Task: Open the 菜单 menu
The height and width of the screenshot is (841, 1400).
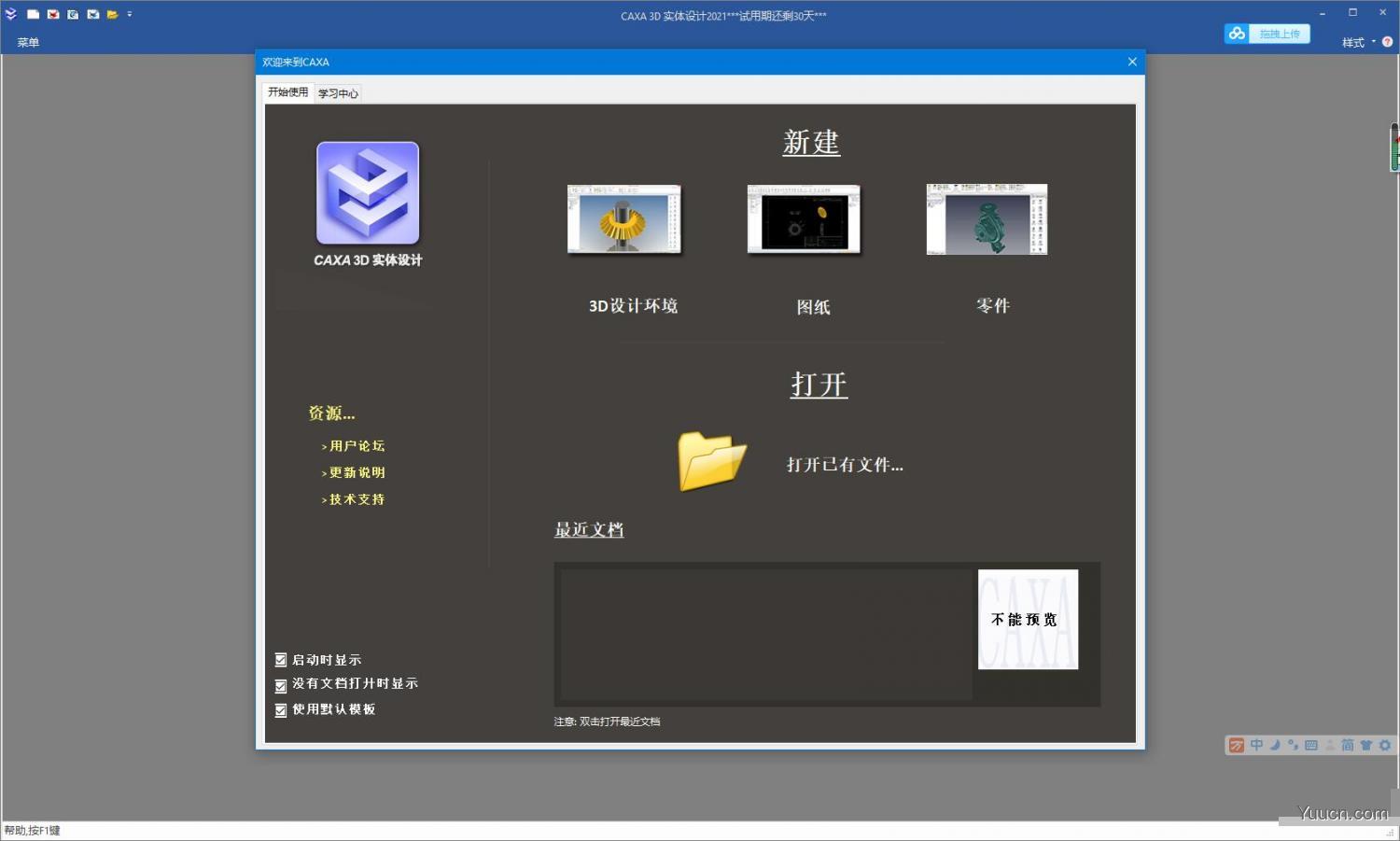Action: 28,42
